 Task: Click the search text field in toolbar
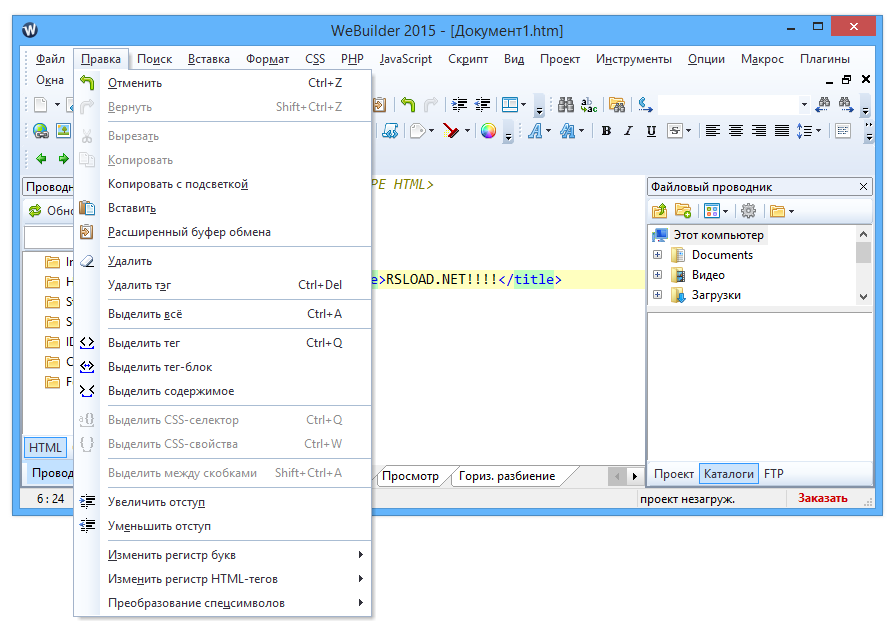coord(729,104)
